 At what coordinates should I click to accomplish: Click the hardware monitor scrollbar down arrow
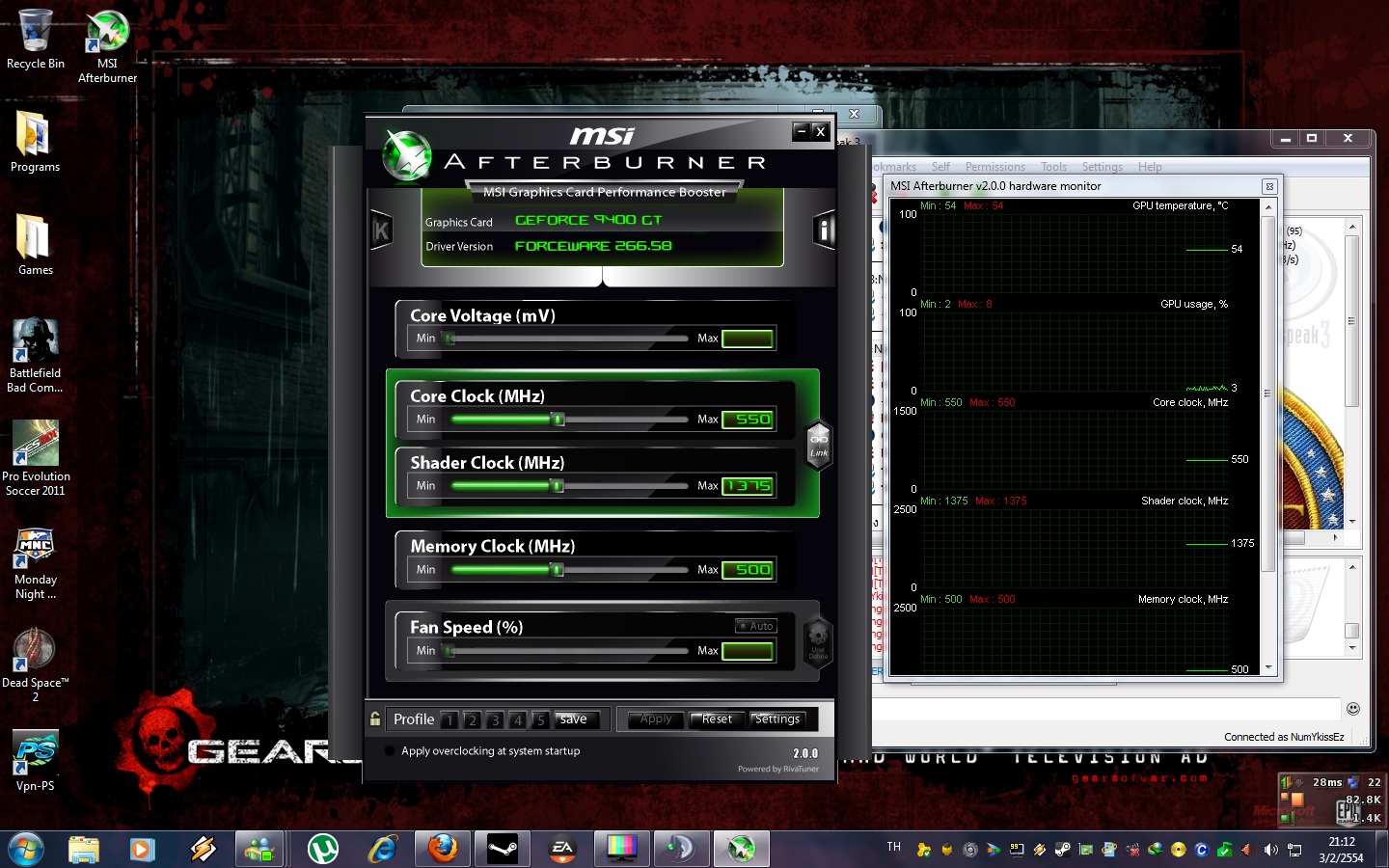tap(1268, 667)
